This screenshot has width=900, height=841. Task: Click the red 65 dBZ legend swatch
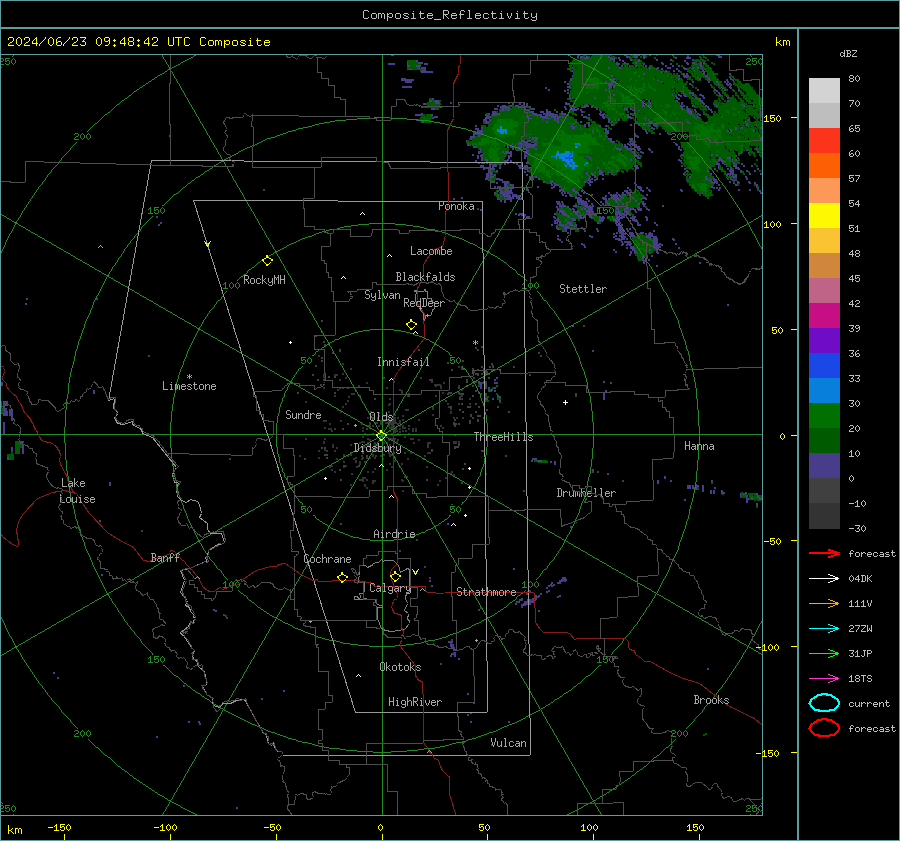(x=824, y=141)
